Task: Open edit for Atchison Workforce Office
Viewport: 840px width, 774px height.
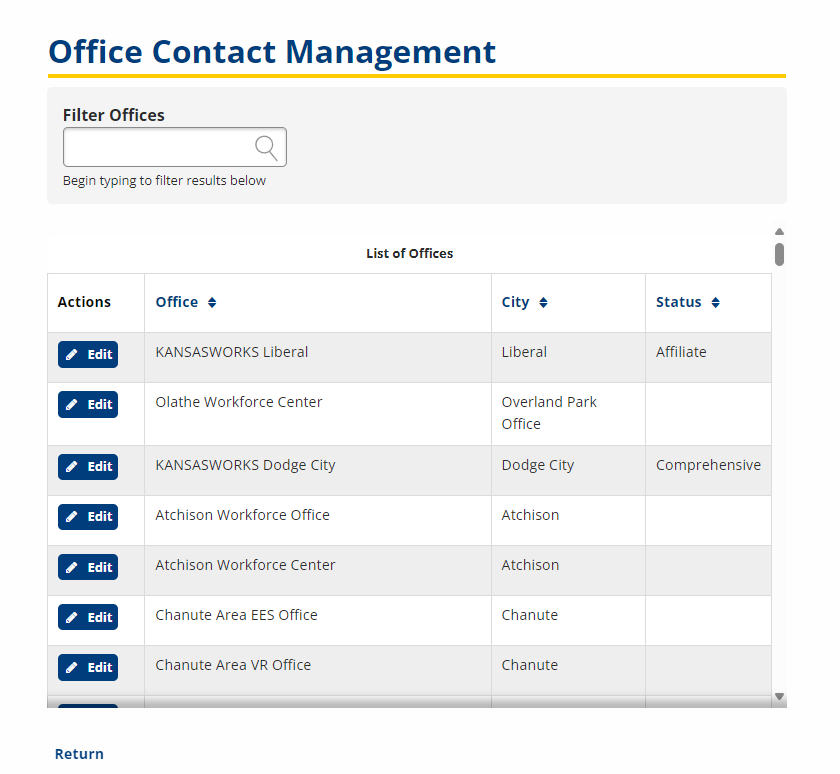Action: click(88, 517)
